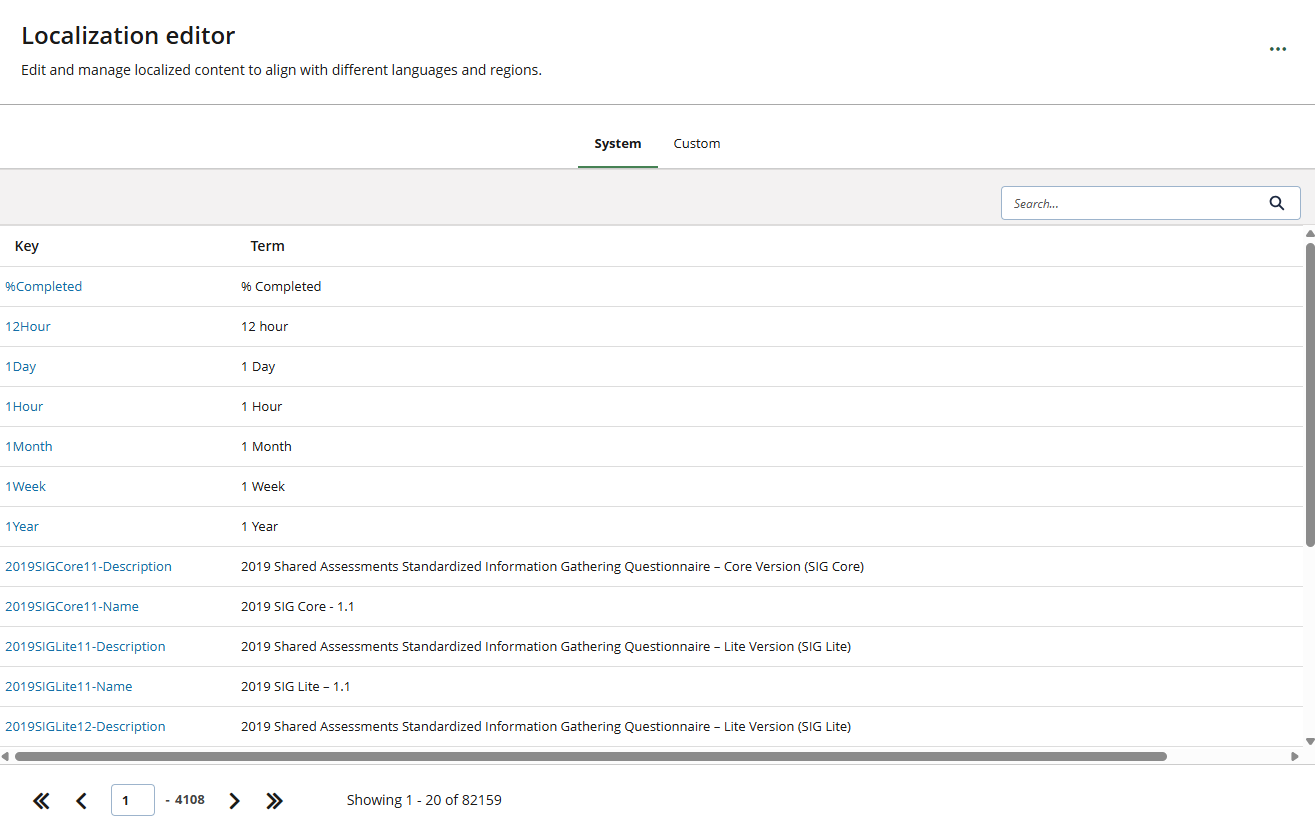Open 2019SIGCore11-Description key
This screenshot has width=1315, height=829.
click(88, 567)
